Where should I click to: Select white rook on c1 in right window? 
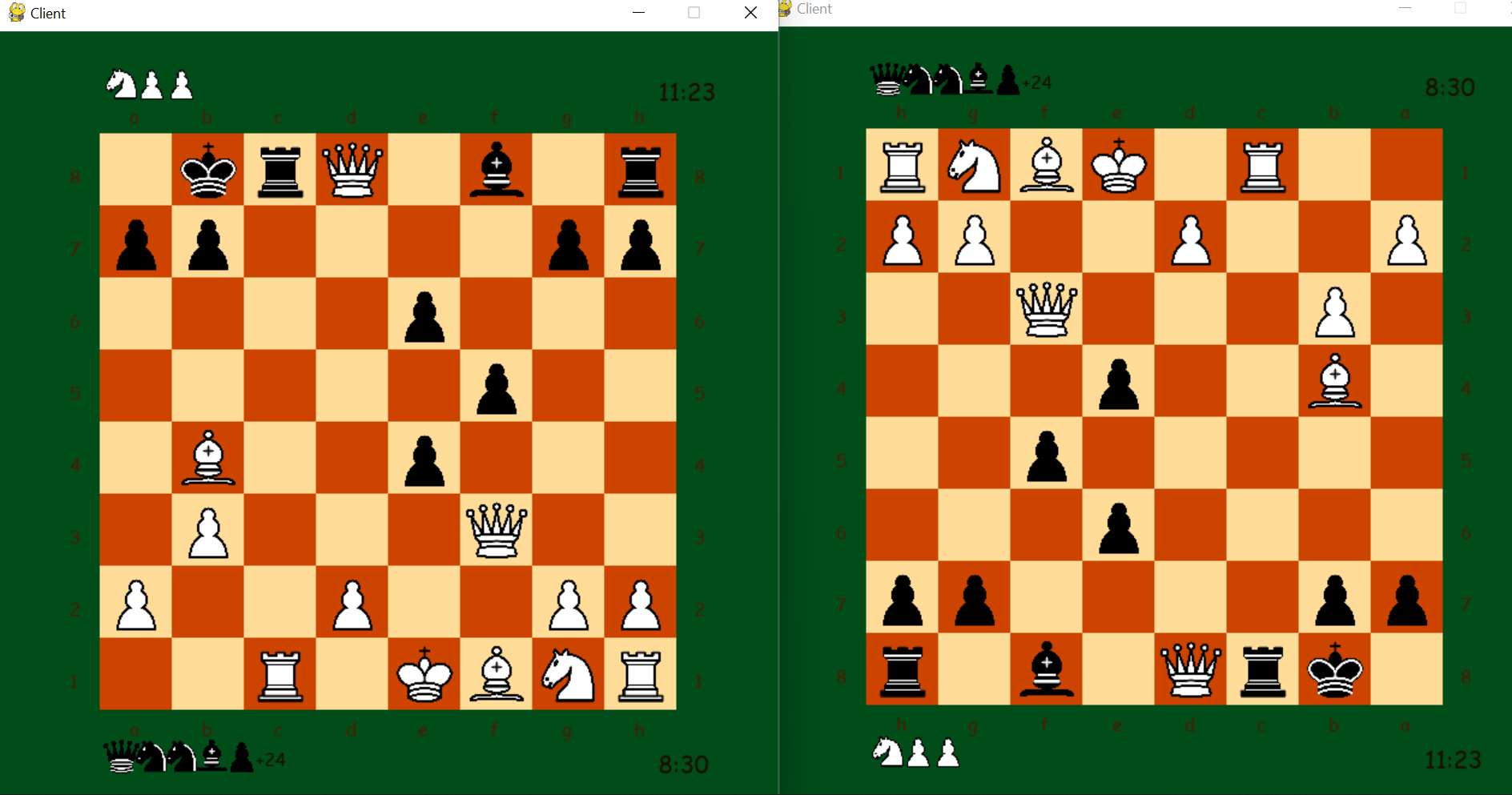coord(1263,167)
